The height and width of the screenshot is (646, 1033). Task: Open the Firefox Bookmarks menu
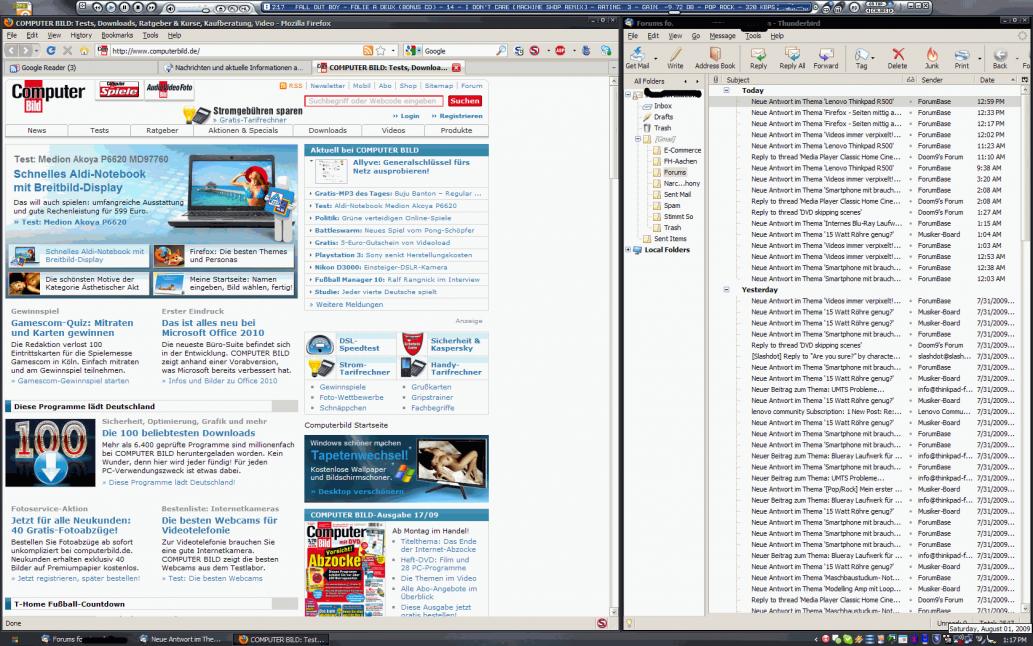[x=117, y=36]
